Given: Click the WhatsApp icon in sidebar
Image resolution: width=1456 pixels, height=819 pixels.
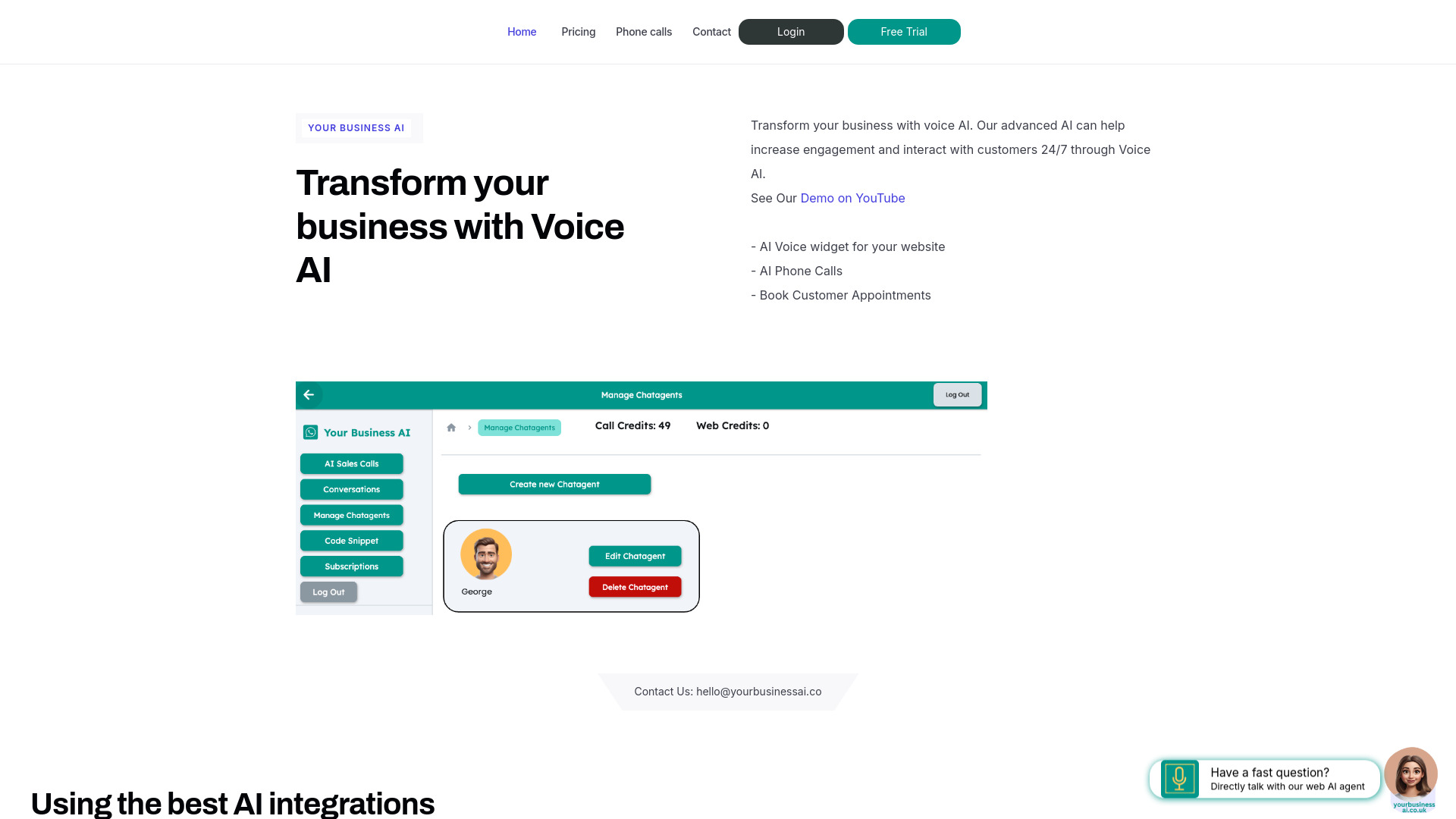Looking at the screenshot, I should [310, 432].
